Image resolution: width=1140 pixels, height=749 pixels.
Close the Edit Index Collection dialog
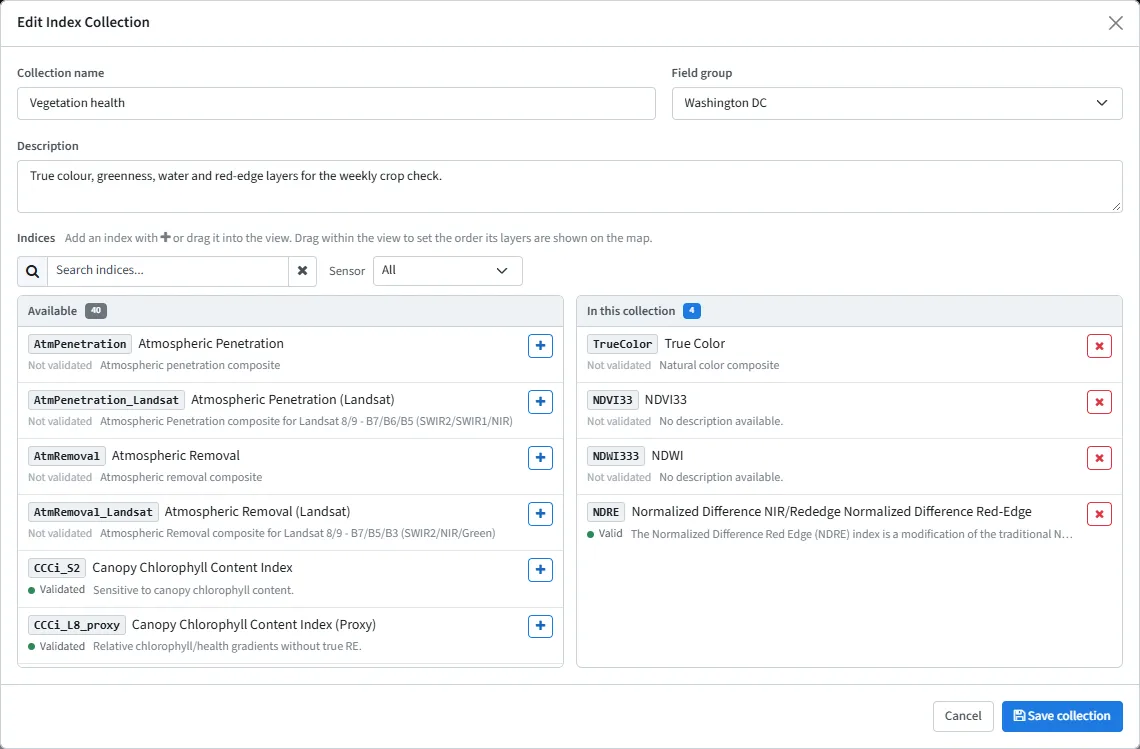pyautogui.click(x=1115, y=23)
